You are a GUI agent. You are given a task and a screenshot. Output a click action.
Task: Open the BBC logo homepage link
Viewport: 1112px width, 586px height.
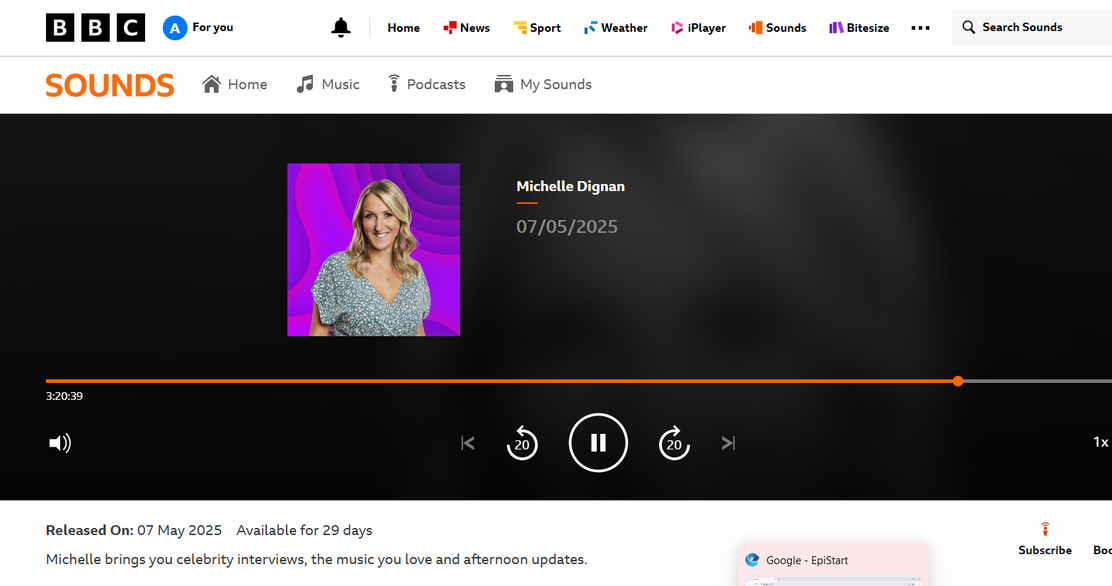point(95,28)
